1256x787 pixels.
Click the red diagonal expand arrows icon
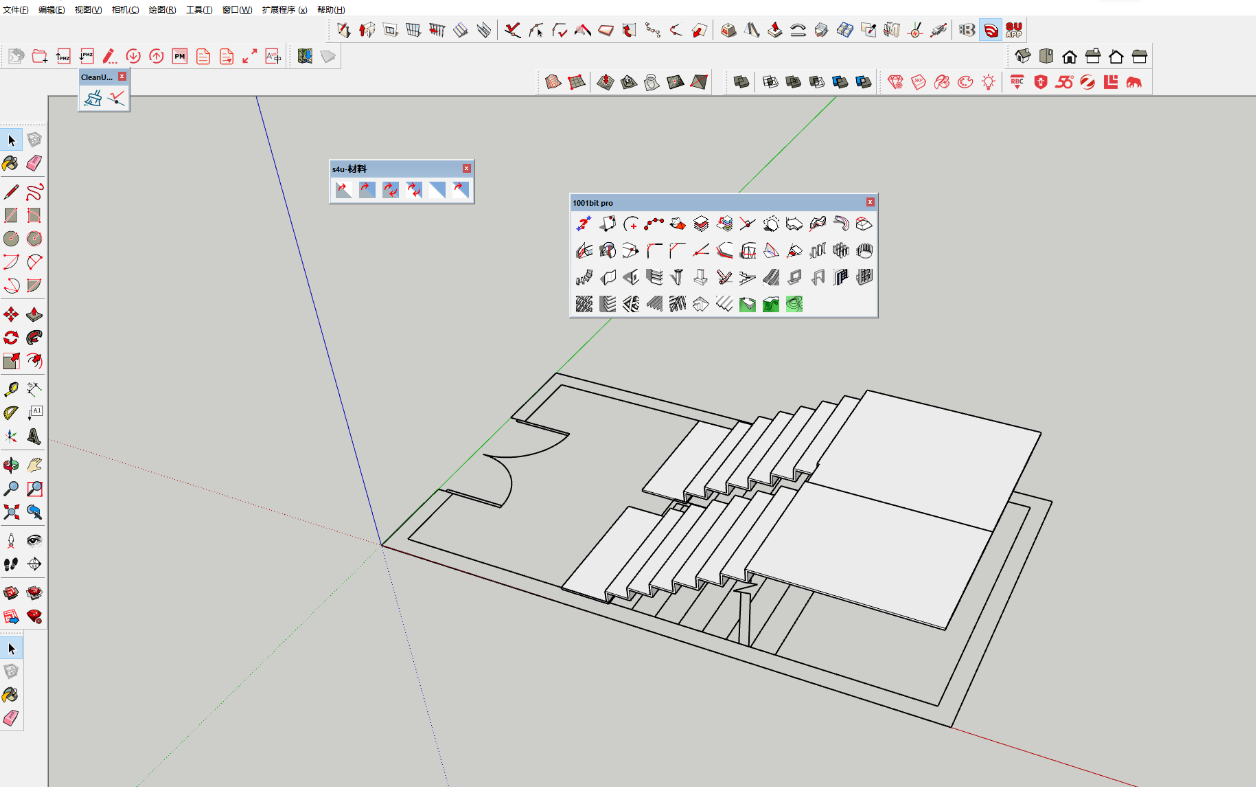click(250, 56)
